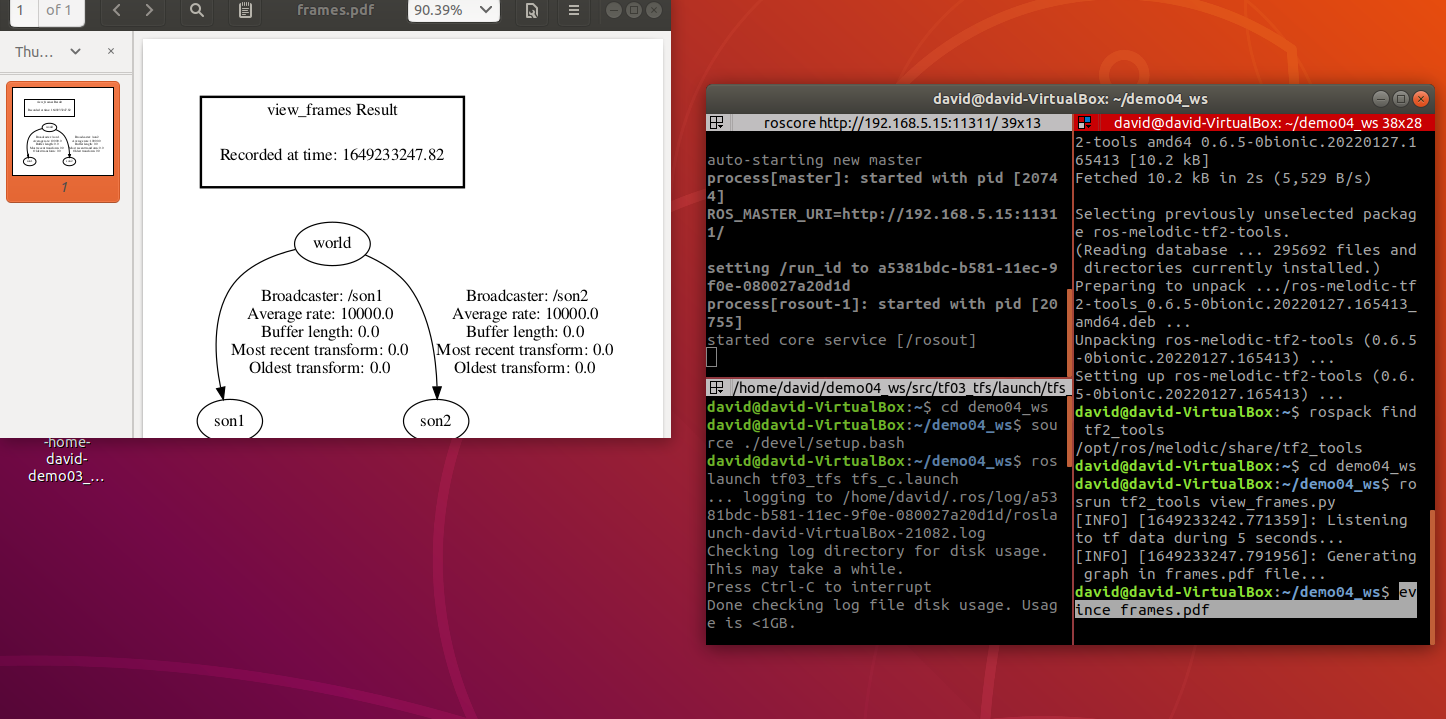This screenshot has width=1446, height=719.
Task: Open the terminal group icon of roscore pane
Action: click(x=716, y=123)
